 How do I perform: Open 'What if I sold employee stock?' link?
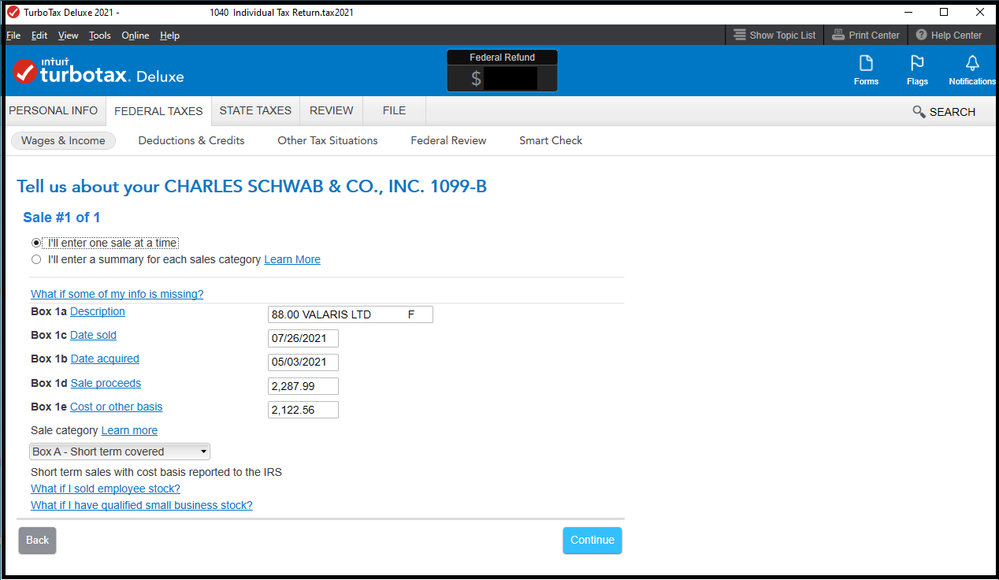(106, 489)
